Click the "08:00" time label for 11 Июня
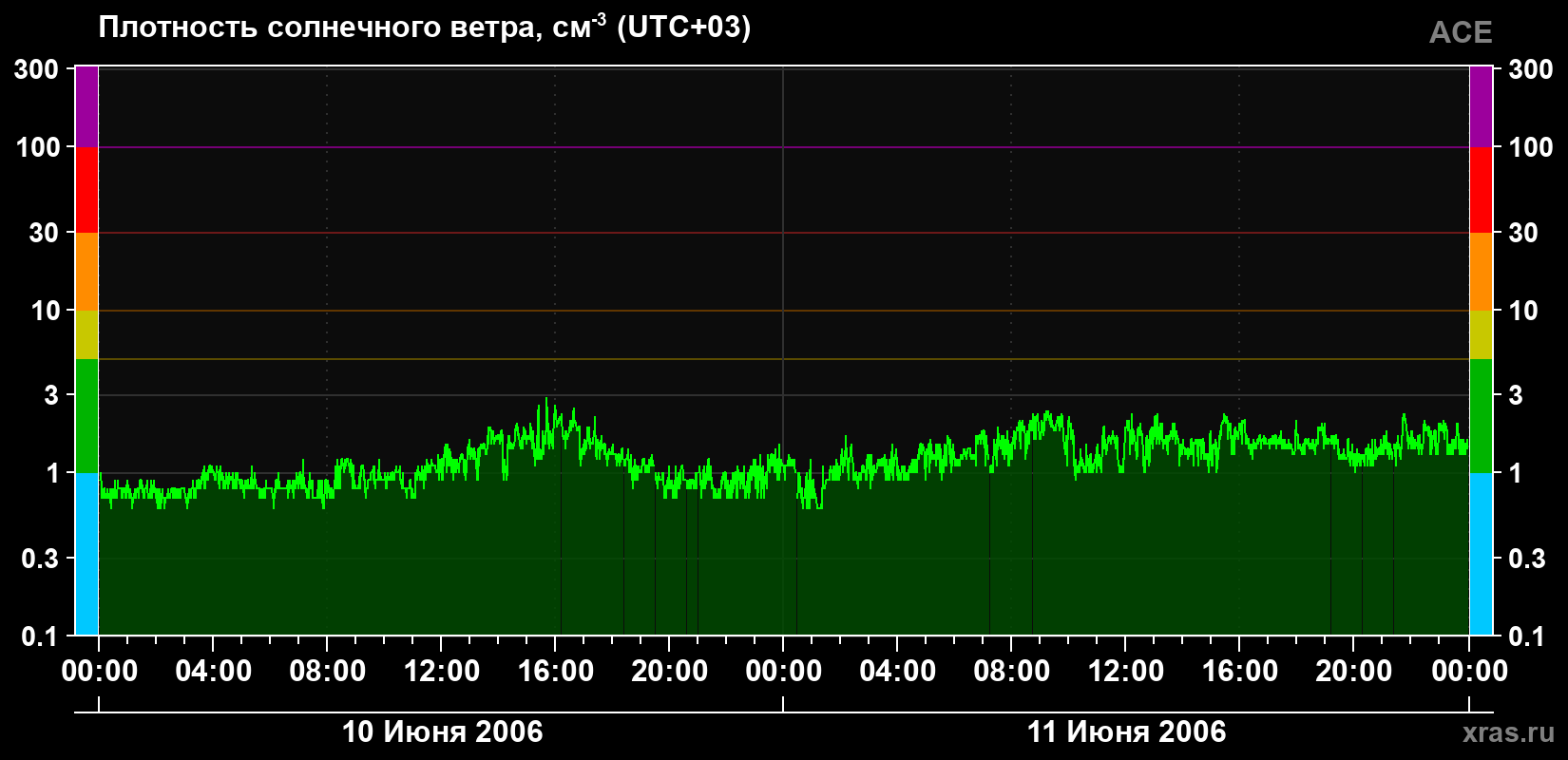Viewport: 1568px width, 760px height. pos(1011,672)
